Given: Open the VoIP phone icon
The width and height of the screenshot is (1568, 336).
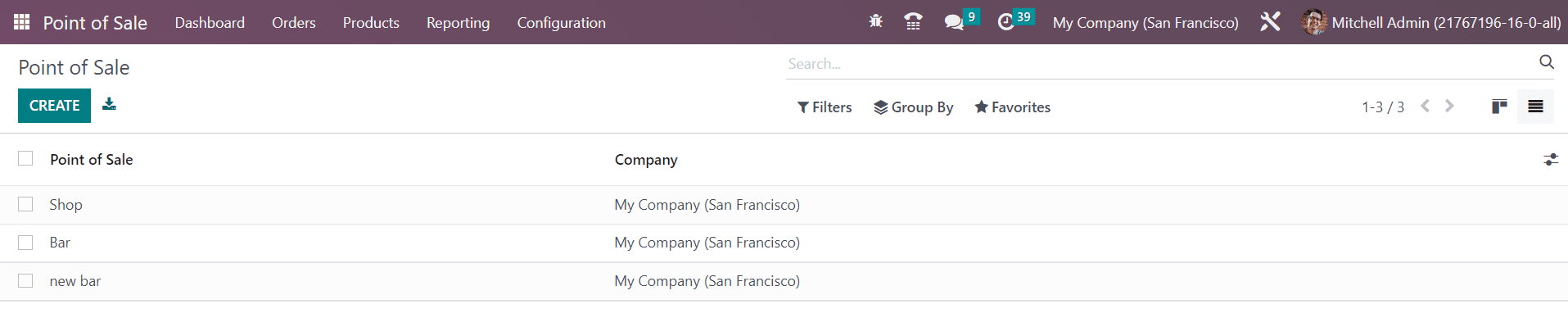Looking at the screenshot, I should tap(913, 22).
